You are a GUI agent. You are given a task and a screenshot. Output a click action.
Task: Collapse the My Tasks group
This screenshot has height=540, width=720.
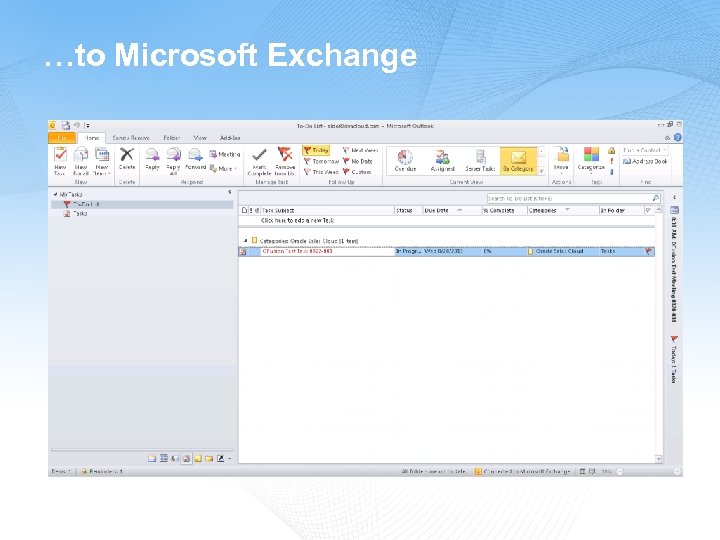(x=56, y=194)
